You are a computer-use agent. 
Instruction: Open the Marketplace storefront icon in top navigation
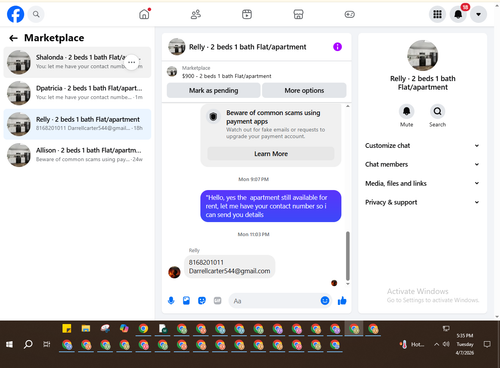[x=298, y=14]
